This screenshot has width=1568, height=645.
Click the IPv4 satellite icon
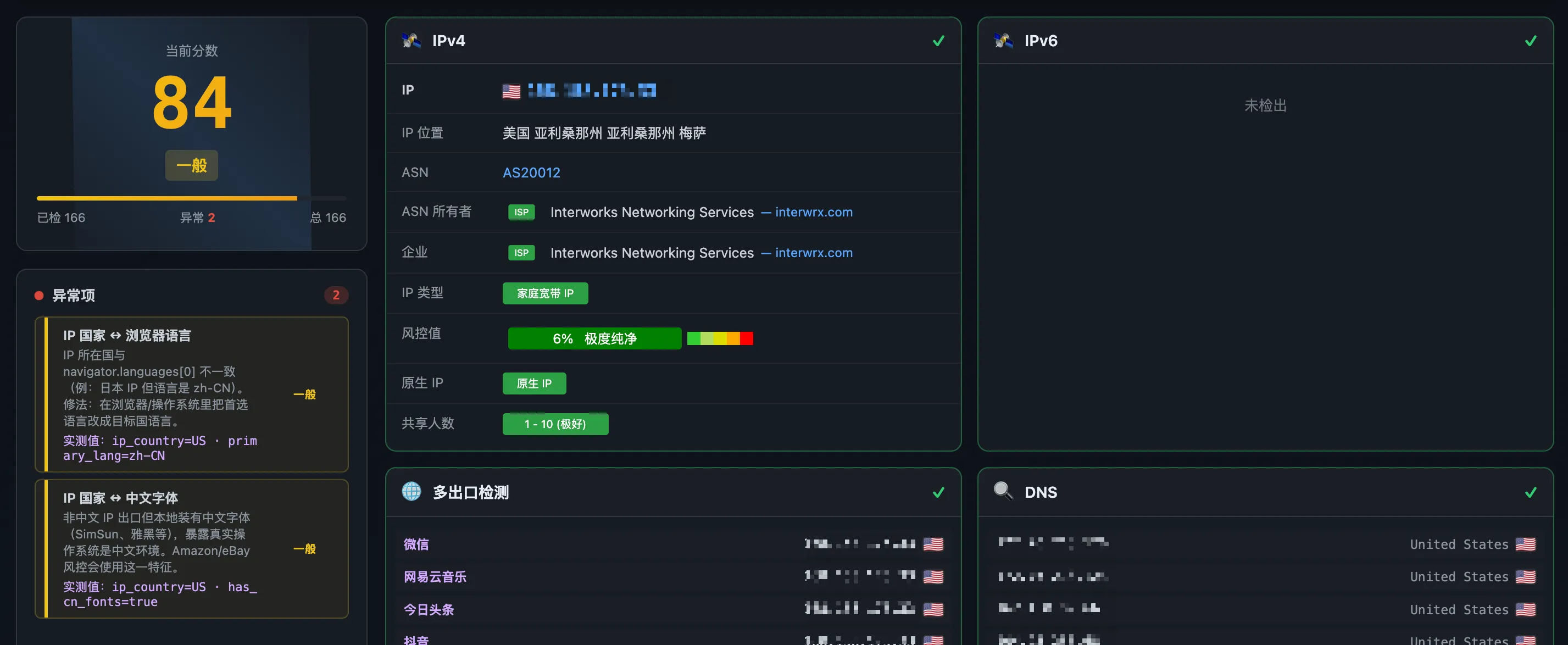click(412, 41)
